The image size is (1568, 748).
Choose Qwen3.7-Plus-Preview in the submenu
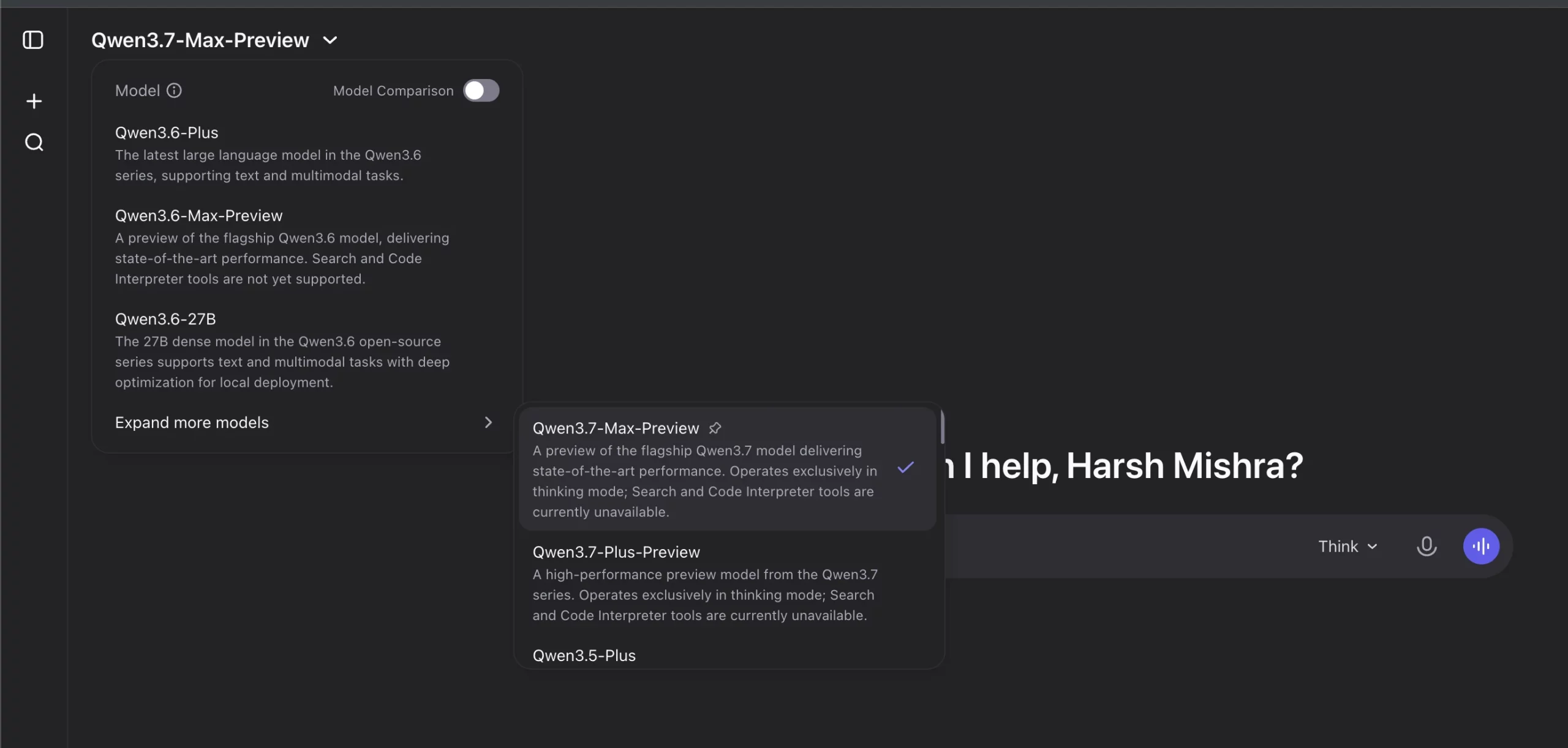[x=727, y=583]
